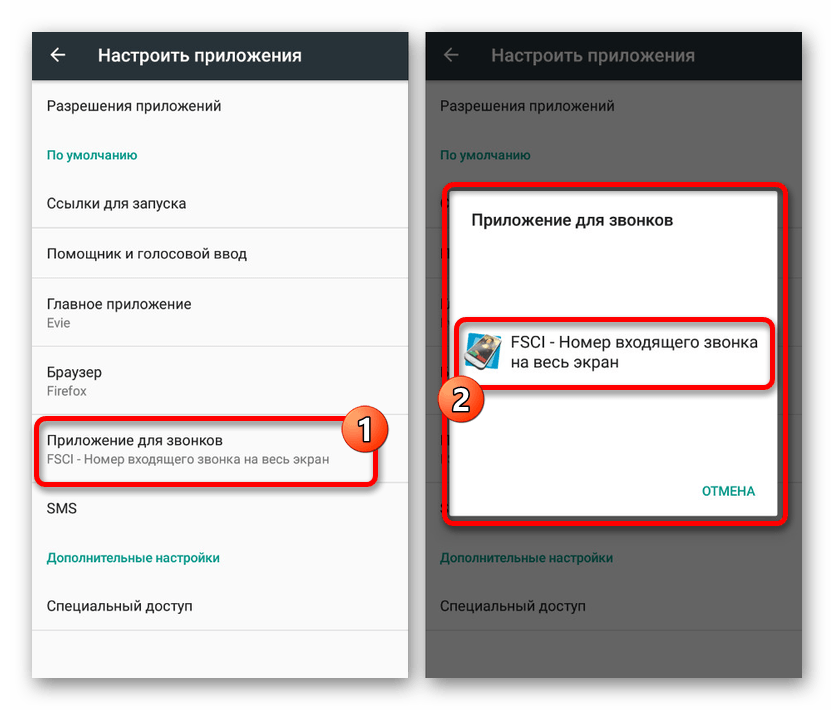834x710 pixels.
Task: Open Браузер setting showing Firefox
Action: point(220,381)
